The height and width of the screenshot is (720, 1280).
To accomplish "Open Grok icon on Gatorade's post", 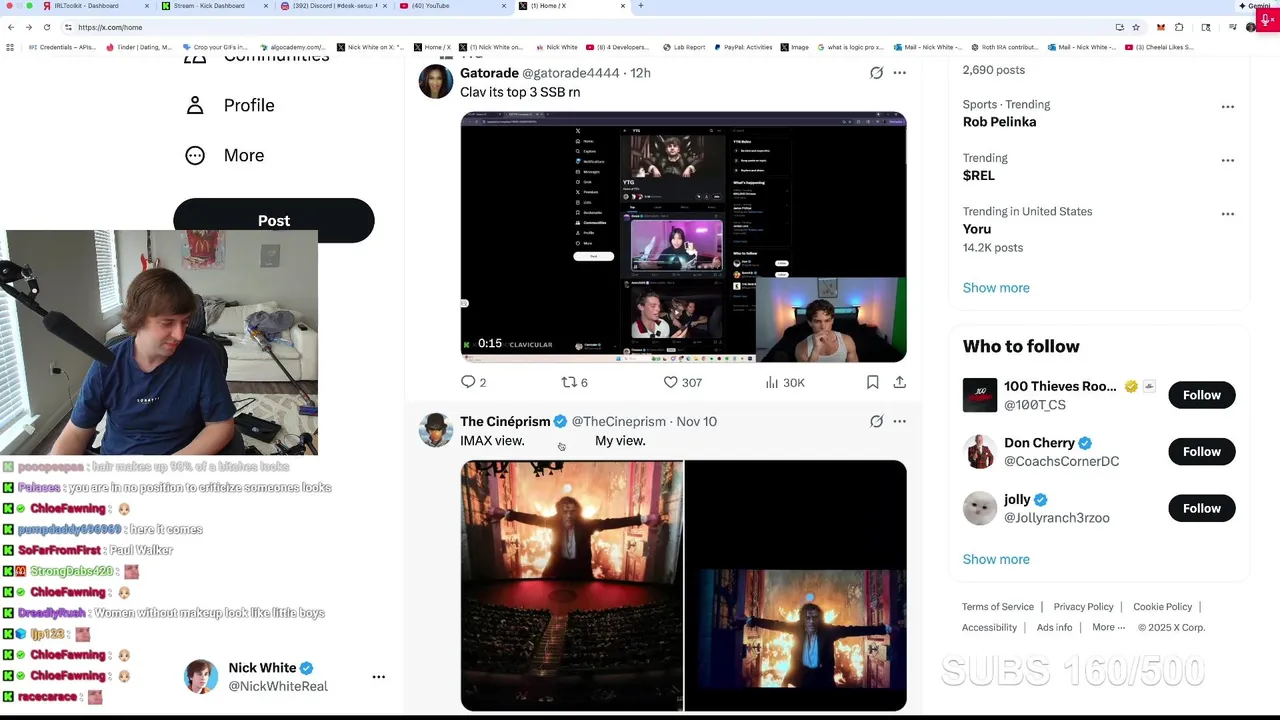I will click(x=876, y=73).
